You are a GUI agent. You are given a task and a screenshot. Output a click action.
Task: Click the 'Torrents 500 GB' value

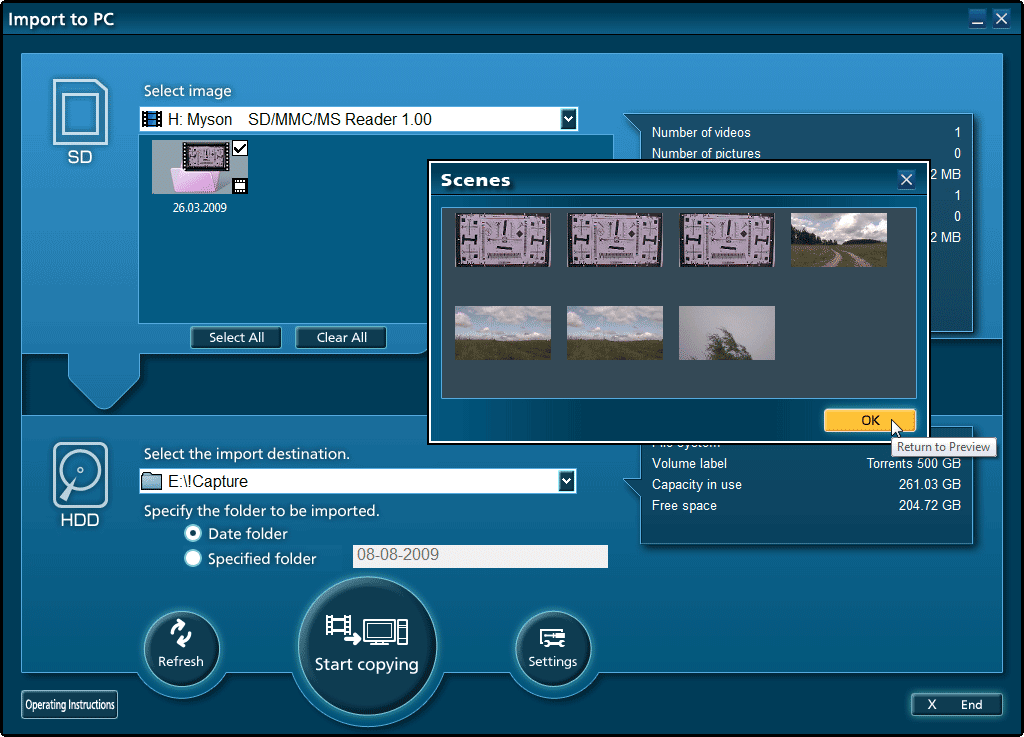(914, 463)
